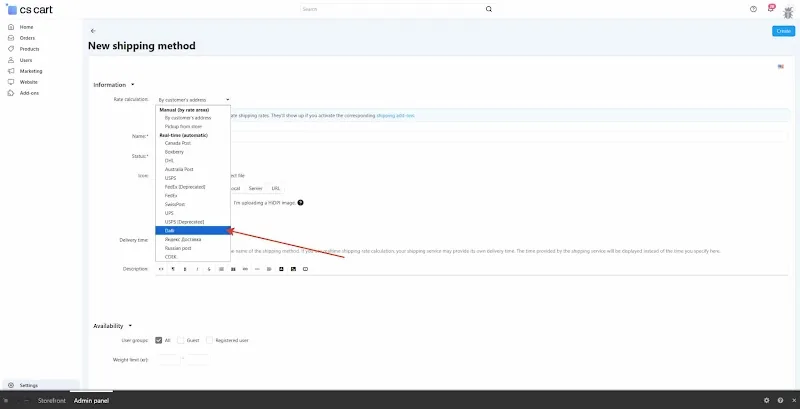
Task: Toggle the HTML code view icon
Action: pyautogui.click(x=161, y=269)
